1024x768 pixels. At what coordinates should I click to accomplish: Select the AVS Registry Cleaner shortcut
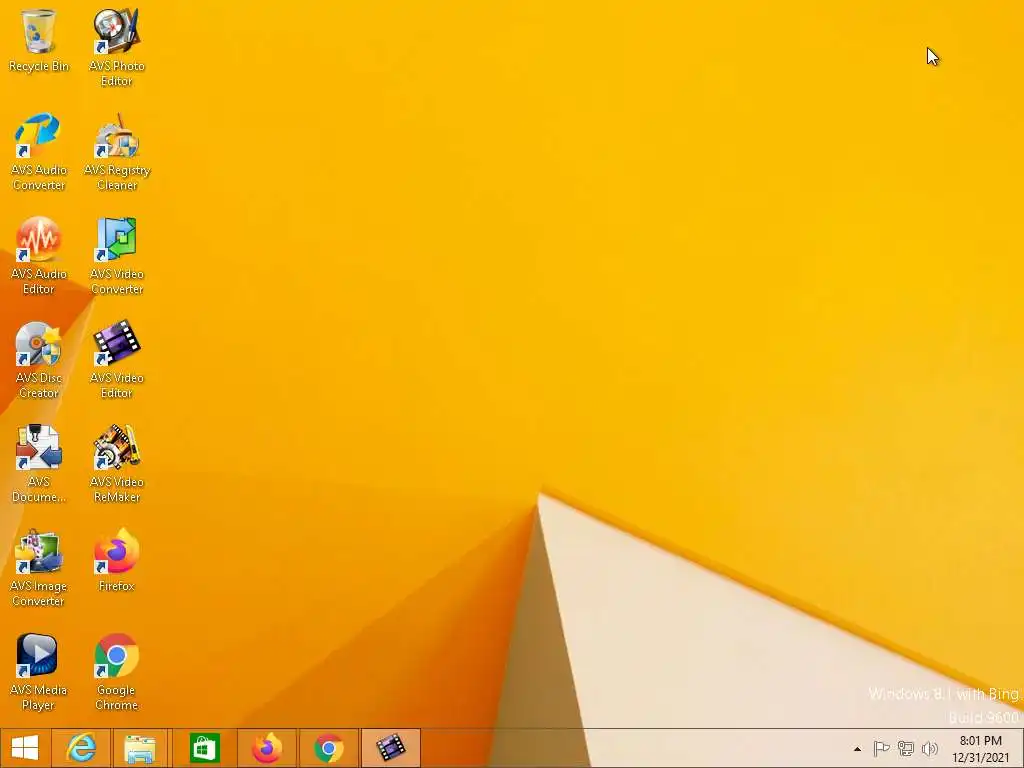point(117,152)
